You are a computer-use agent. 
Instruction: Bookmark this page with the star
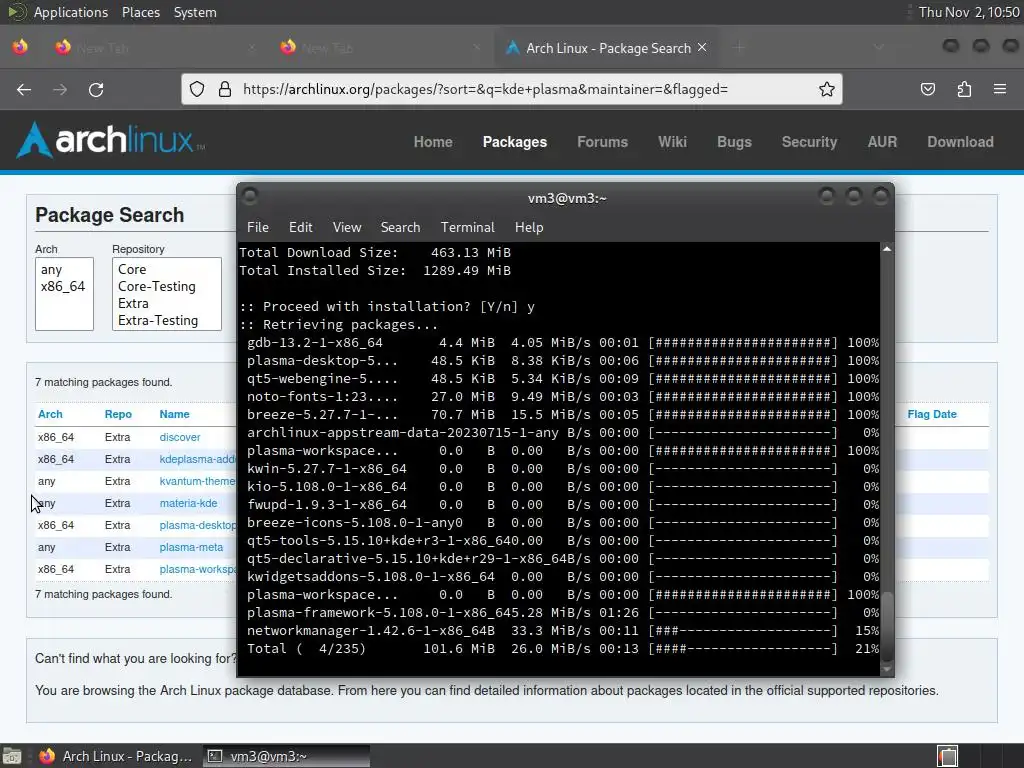click(827, 89)
